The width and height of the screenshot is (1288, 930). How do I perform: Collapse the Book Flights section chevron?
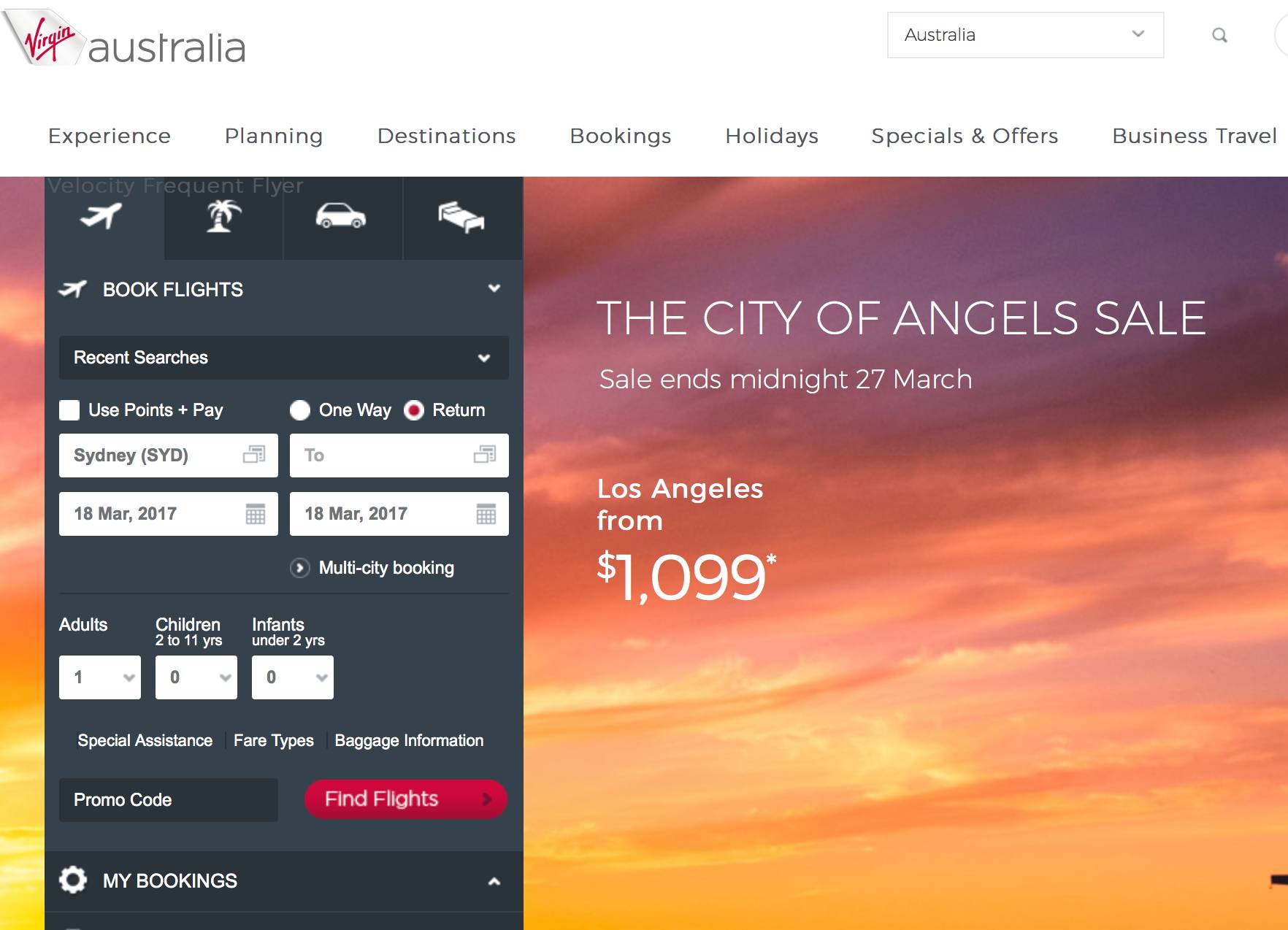pos(494,288)
